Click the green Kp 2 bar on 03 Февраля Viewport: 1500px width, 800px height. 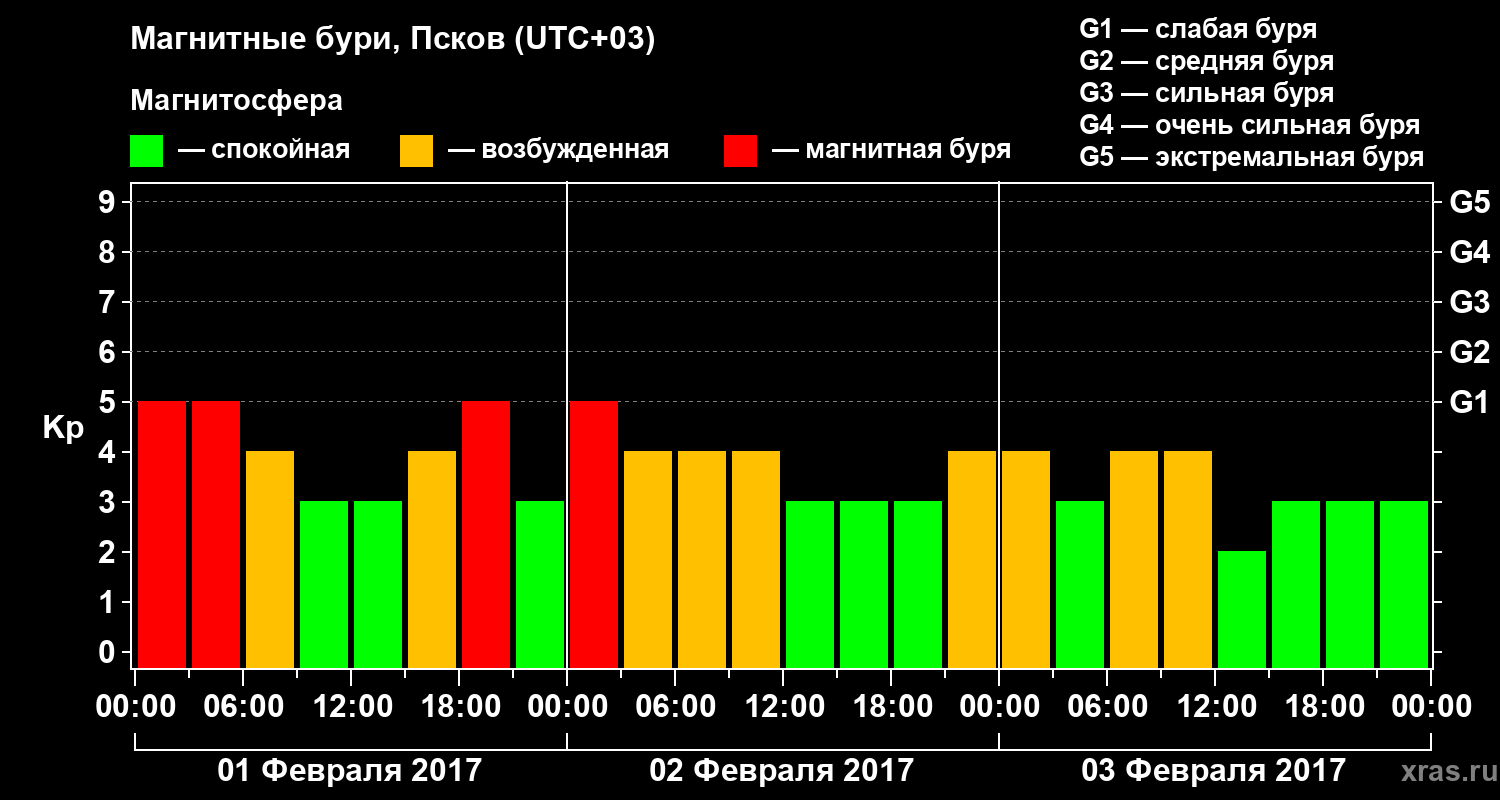1242,609
